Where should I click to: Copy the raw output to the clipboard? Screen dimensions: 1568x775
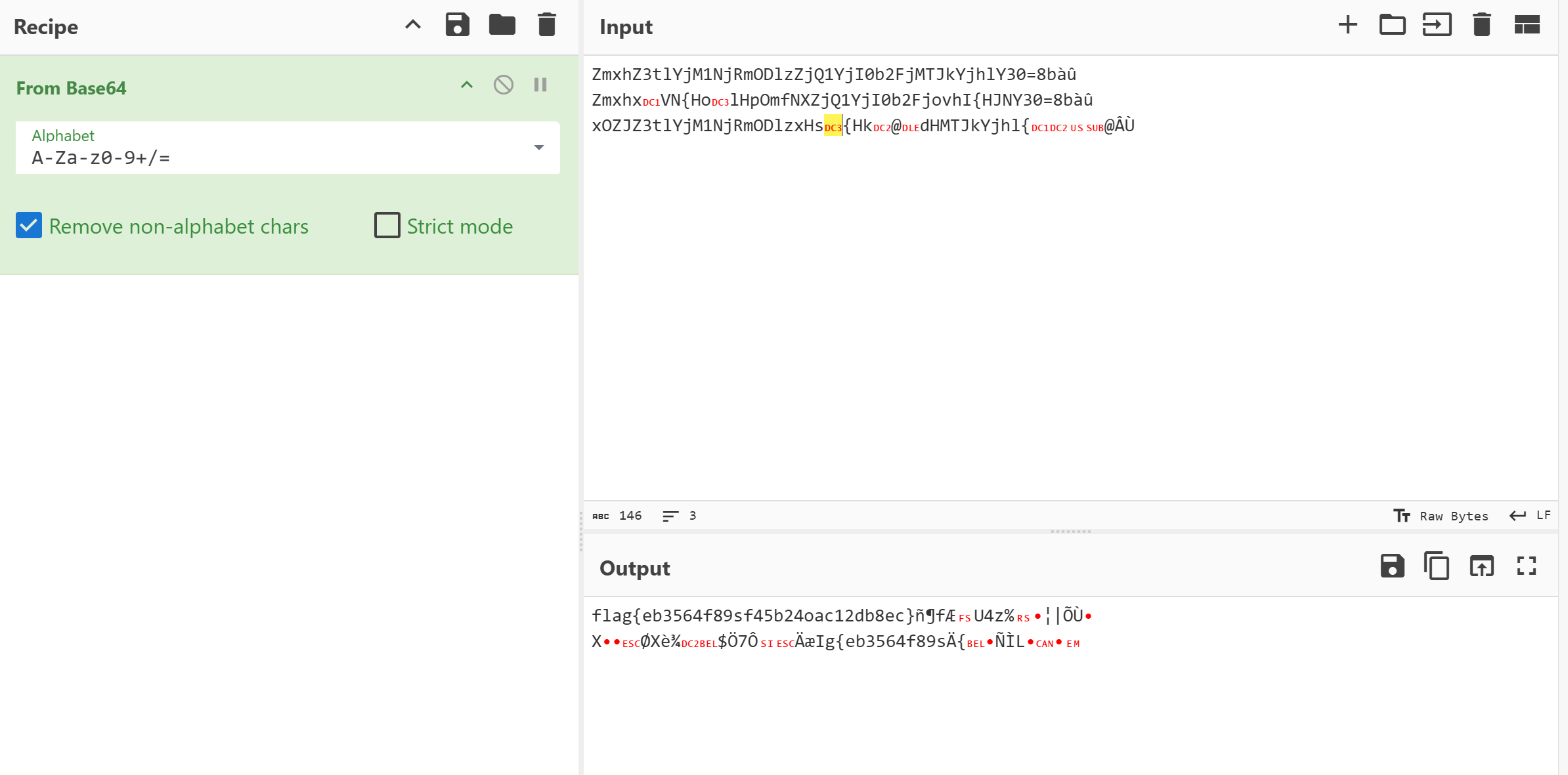point(1437,566)
